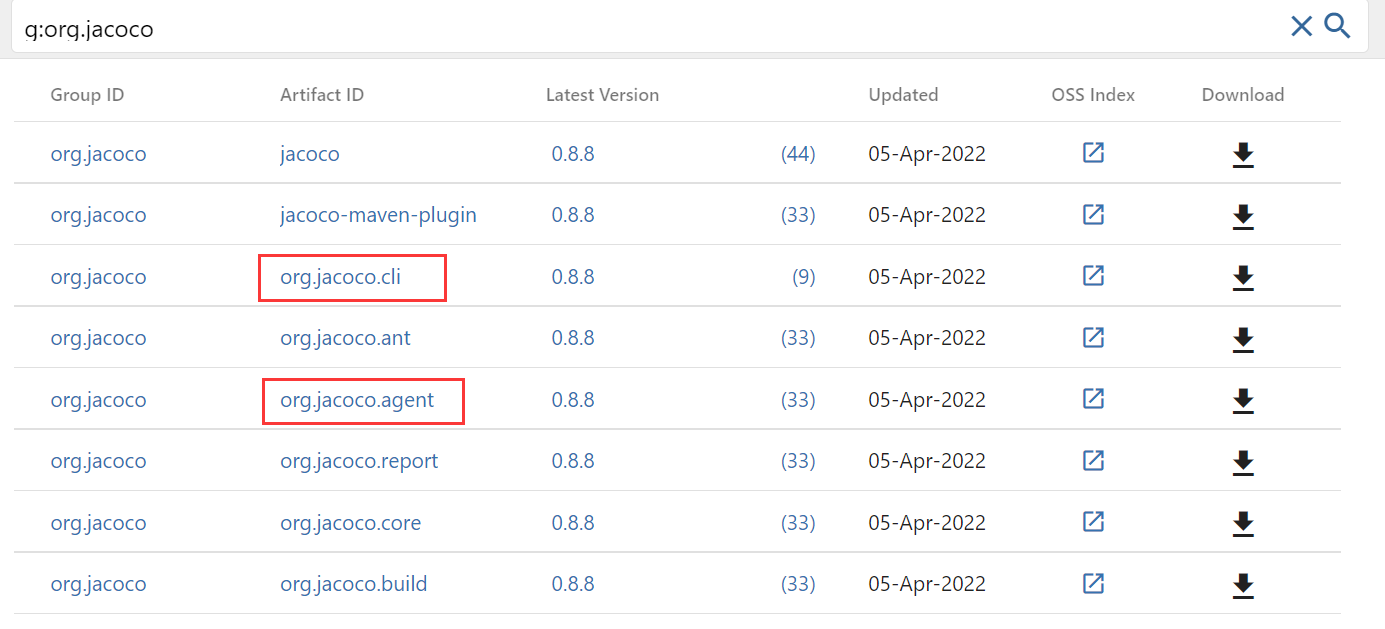This screenshot has width=1385, height=629.
Task: Open version 0.8.8 of jacoco-maven-plugin
Action: 573,215
